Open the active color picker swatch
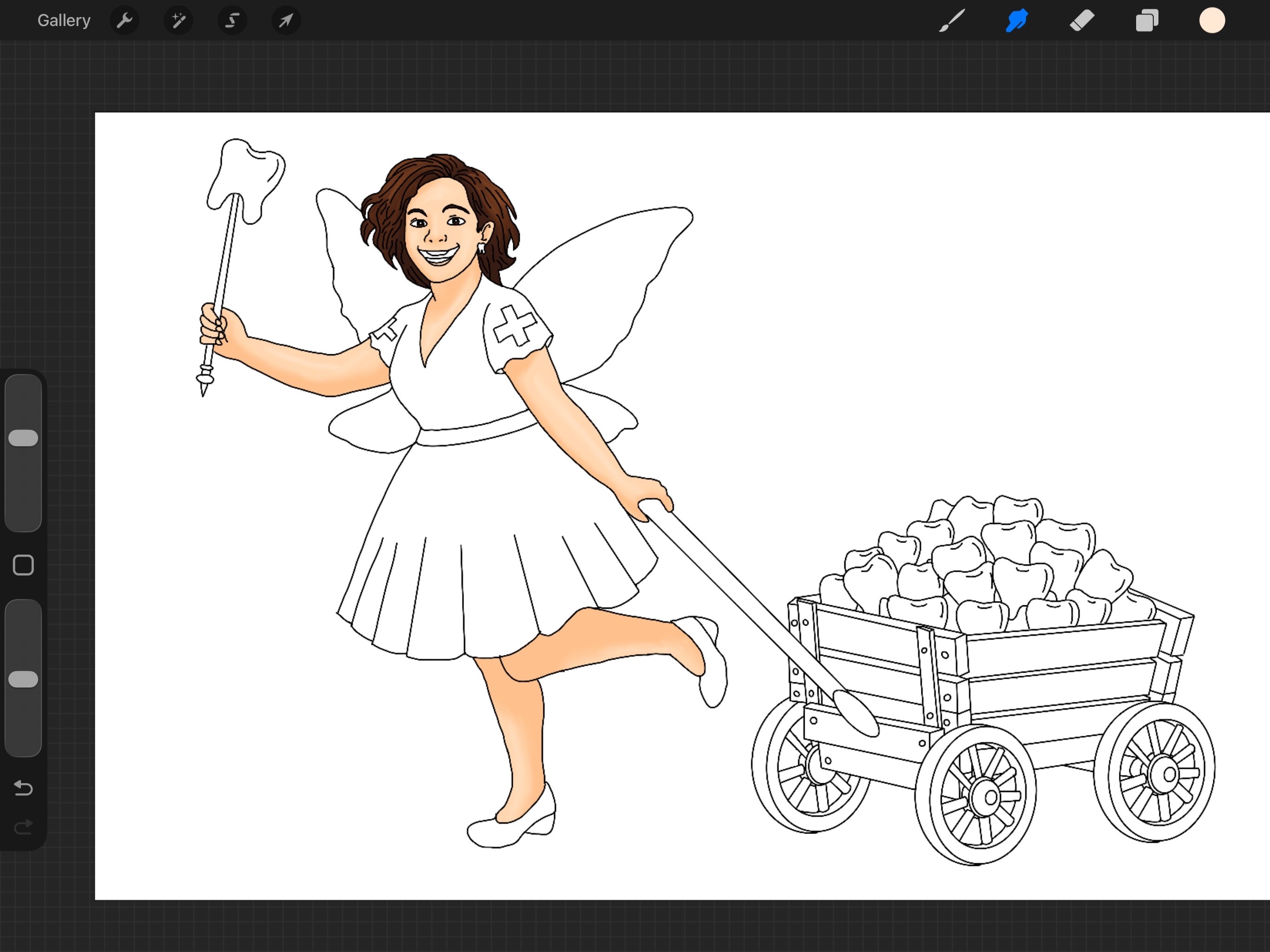 click(x=1212, y=20)
